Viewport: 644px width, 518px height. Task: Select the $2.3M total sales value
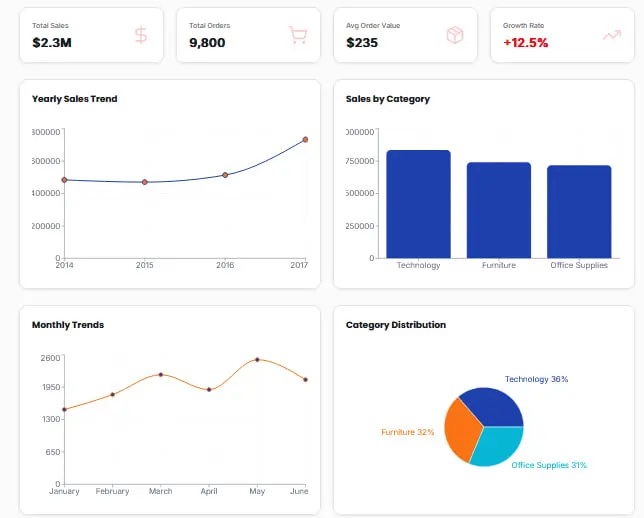point(52,42)
